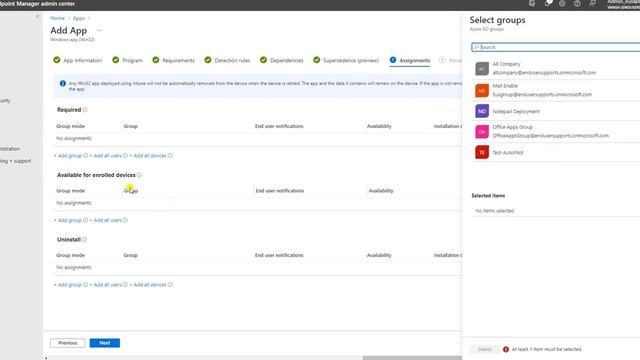Click the search magnifier icon in Select groups
640x360 pixels.
(476, 47)
